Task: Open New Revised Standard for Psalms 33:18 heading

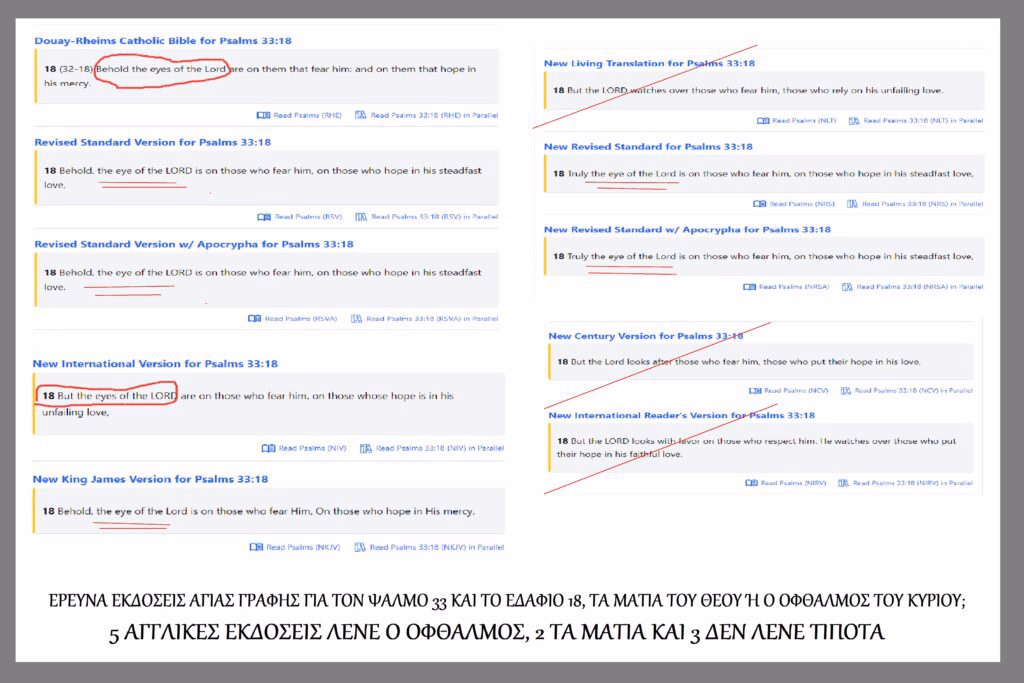Action: 648,147
